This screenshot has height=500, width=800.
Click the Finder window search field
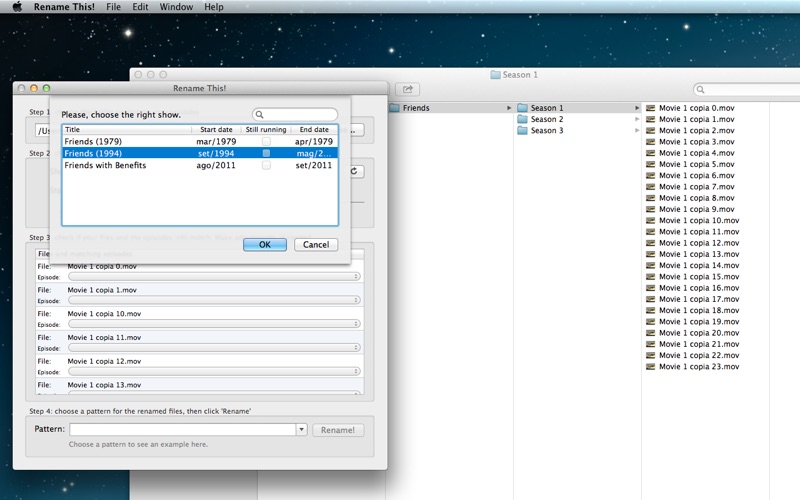pos(747,89)
